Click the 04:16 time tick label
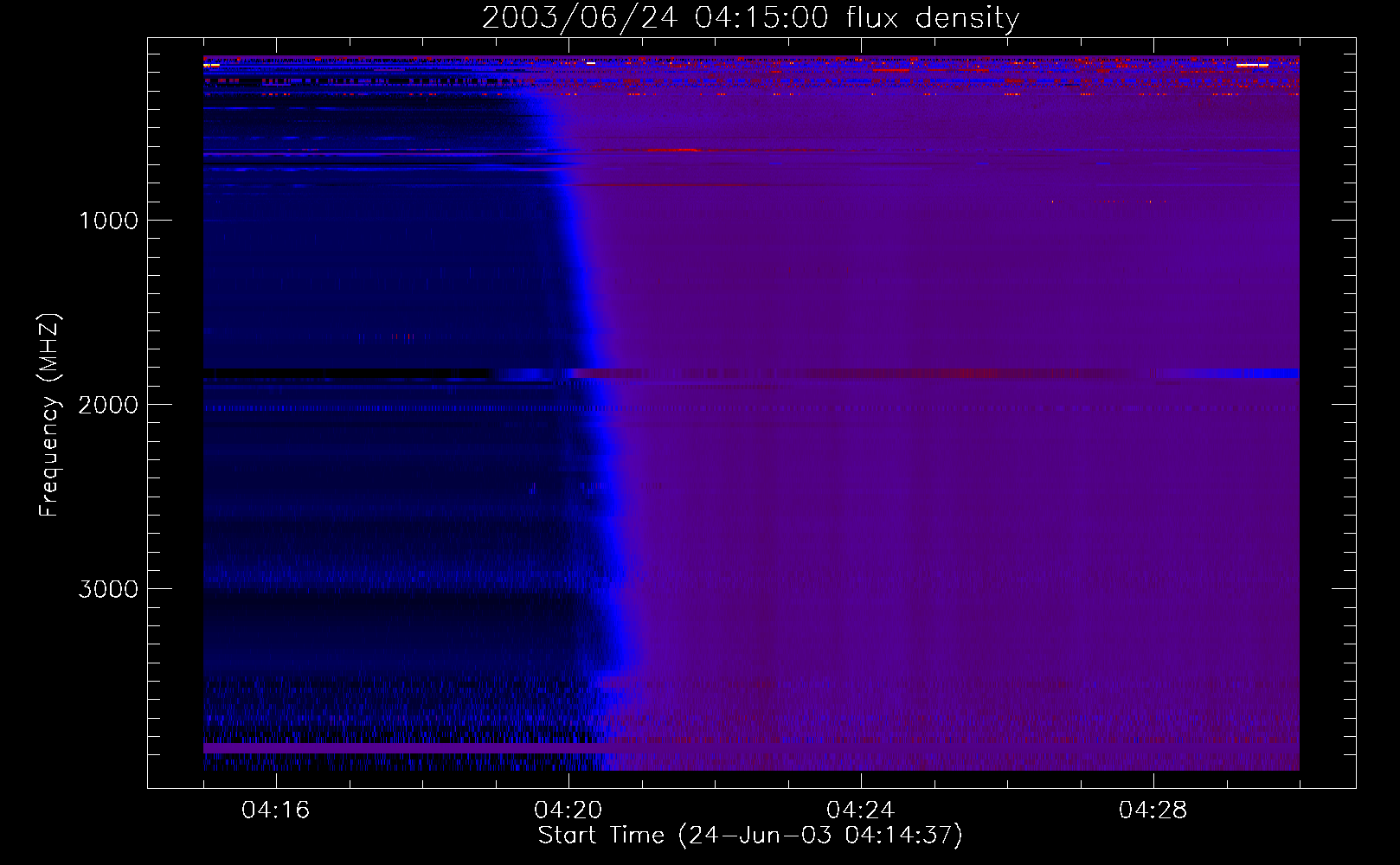Viewport: 1400px width, 865px height. (276, 811)
